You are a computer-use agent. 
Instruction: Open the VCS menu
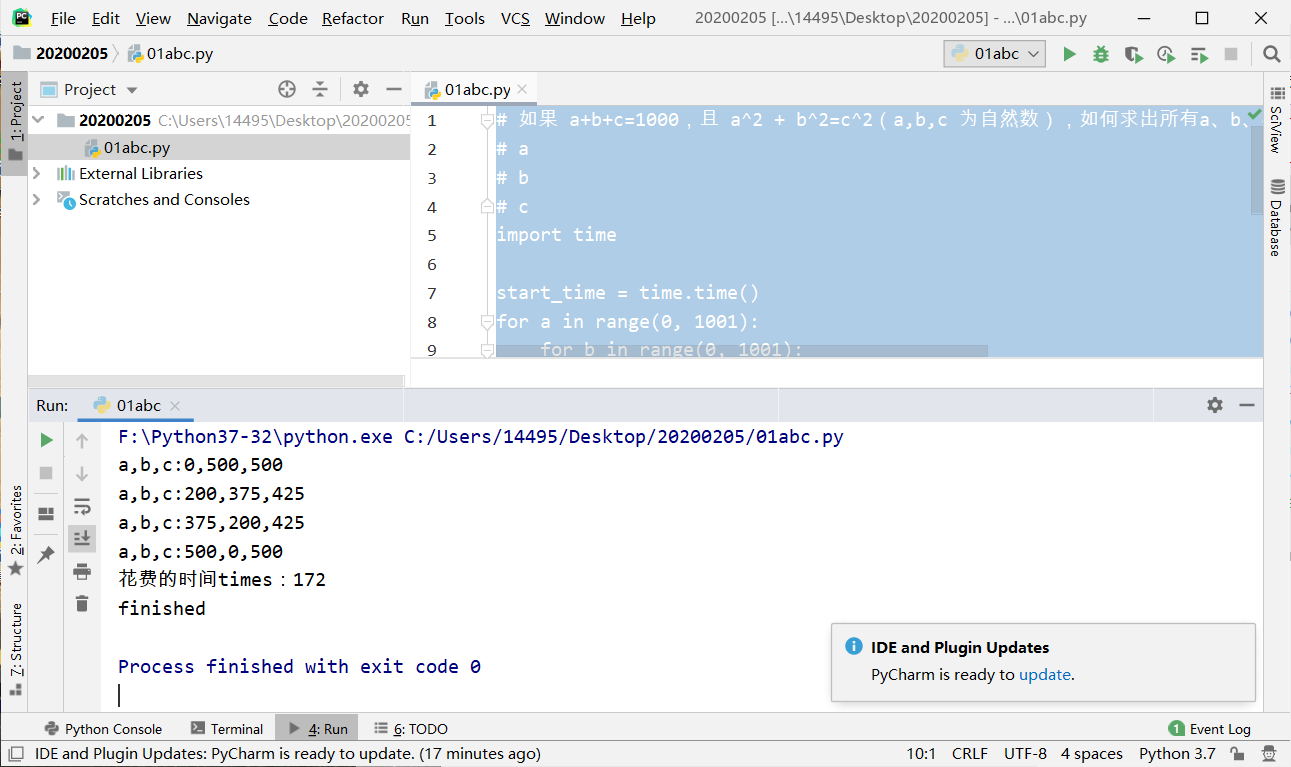515,19
